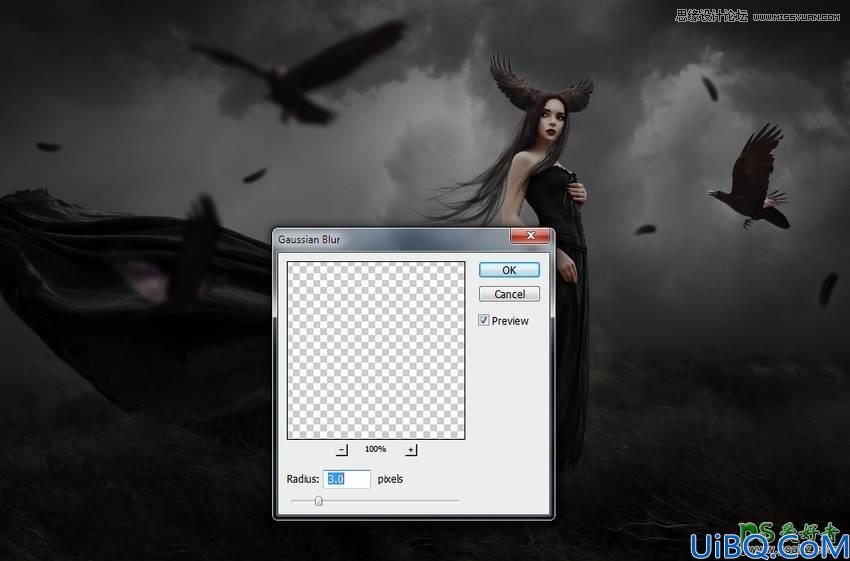This screenshot has height=561, width=850.
Task: Click the 100% preview zoom level text
Action: (x=375, y=449)
